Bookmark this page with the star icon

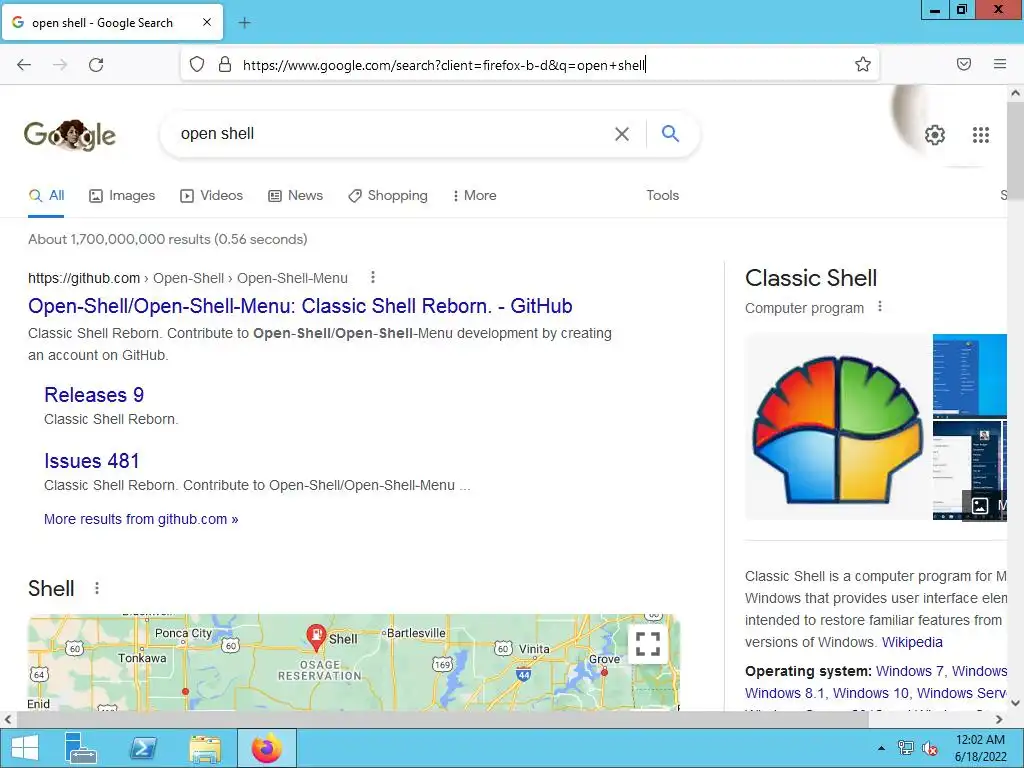click(x=863, y=64)
